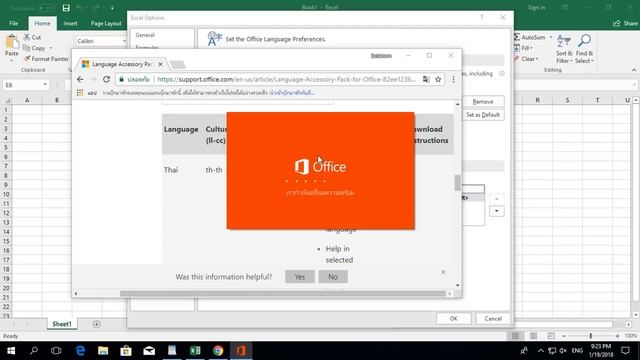This screenshot has width=640, height=360.
Task: Open Find & Select menu
Action: click(x=584, y=49)
